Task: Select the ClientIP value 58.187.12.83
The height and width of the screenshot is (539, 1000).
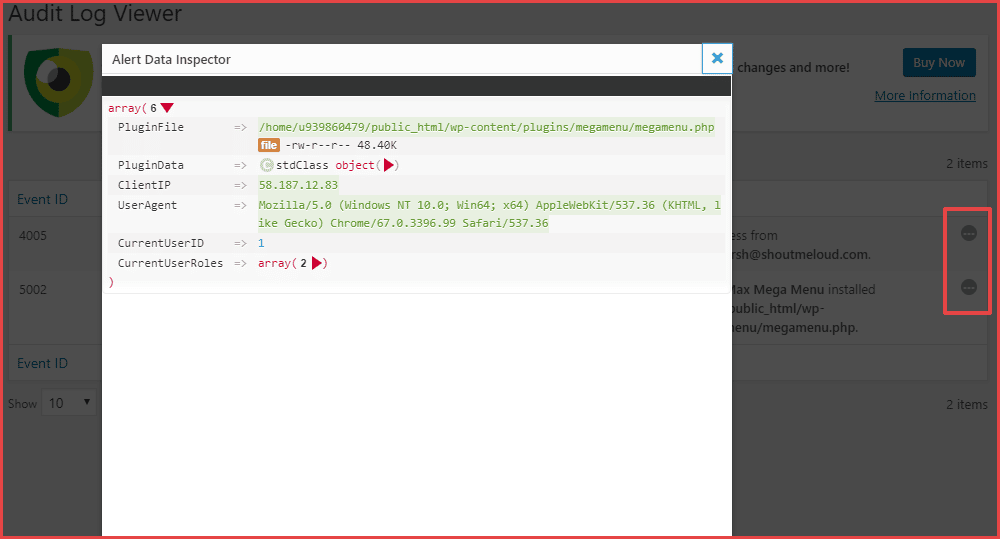Action: point(298,185)
